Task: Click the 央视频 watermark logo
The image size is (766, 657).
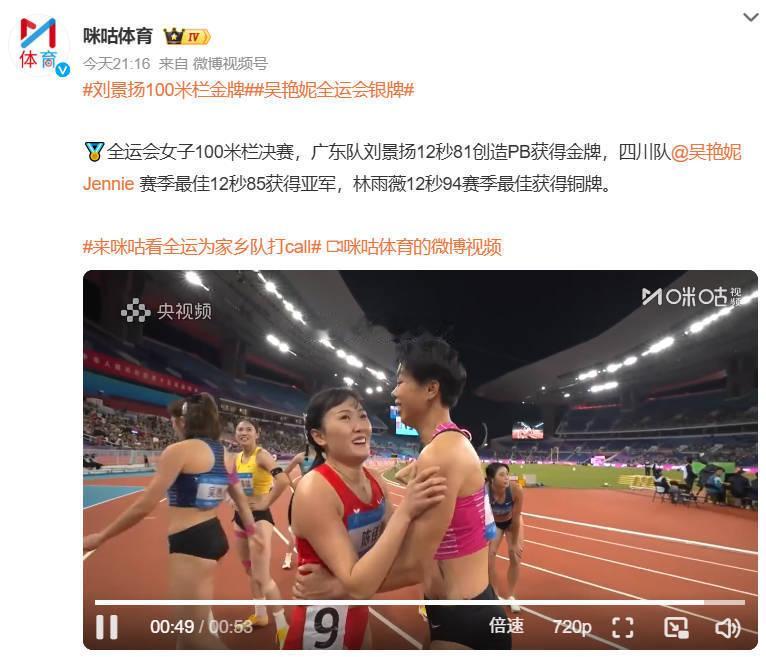Action: [166, 311]
